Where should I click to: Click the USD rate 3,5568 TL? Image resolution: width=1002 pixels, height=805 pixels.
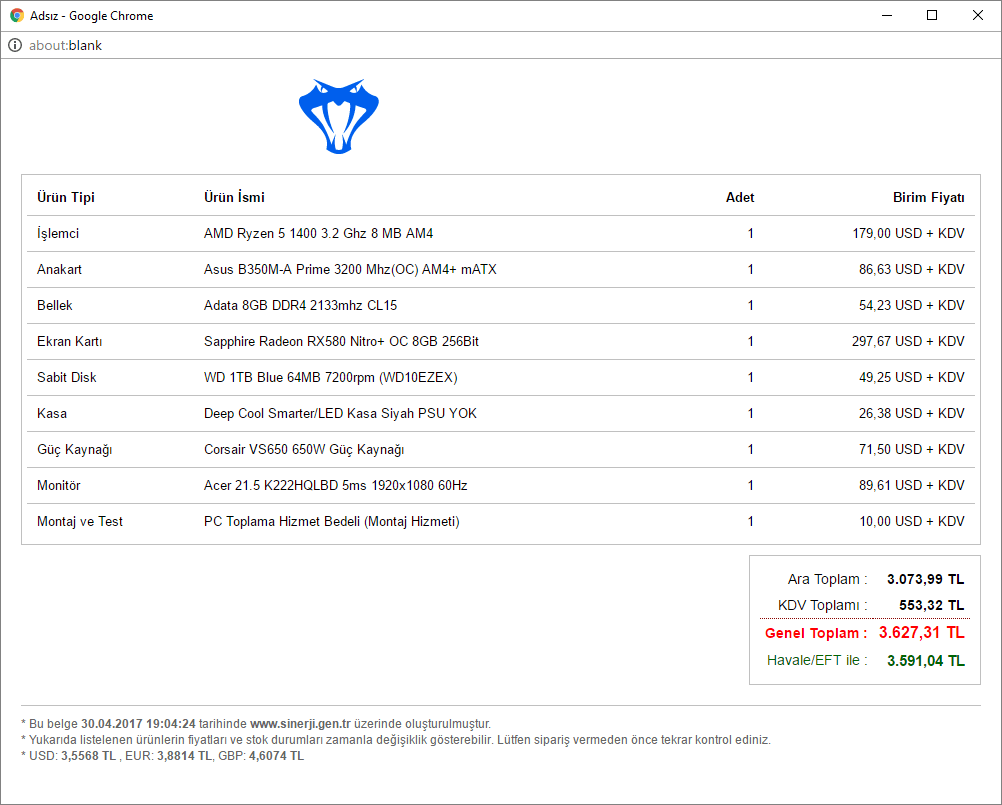tap(88, 756)
